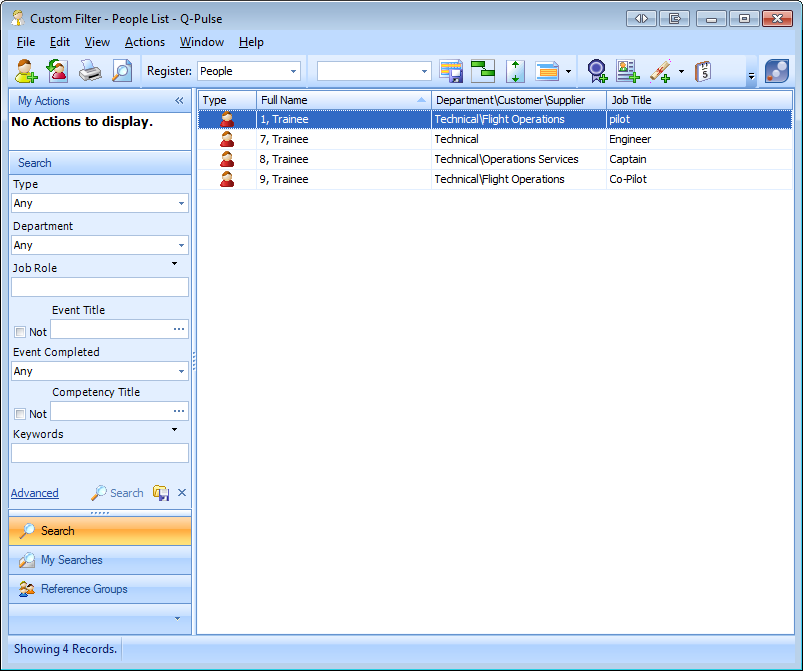Browse Competency Title with ellipsis button

[179, 411]
